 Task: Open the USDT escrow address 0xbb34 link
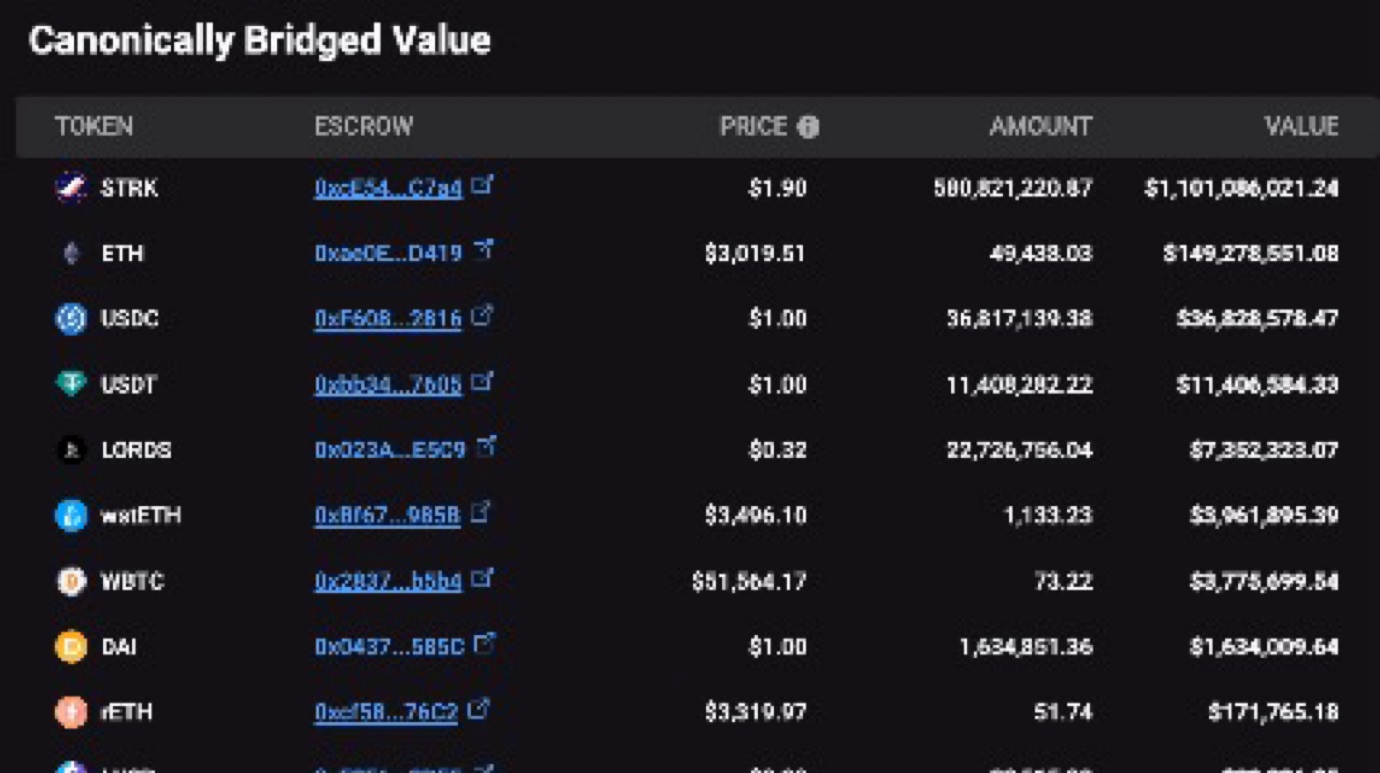tap(388, 385)
